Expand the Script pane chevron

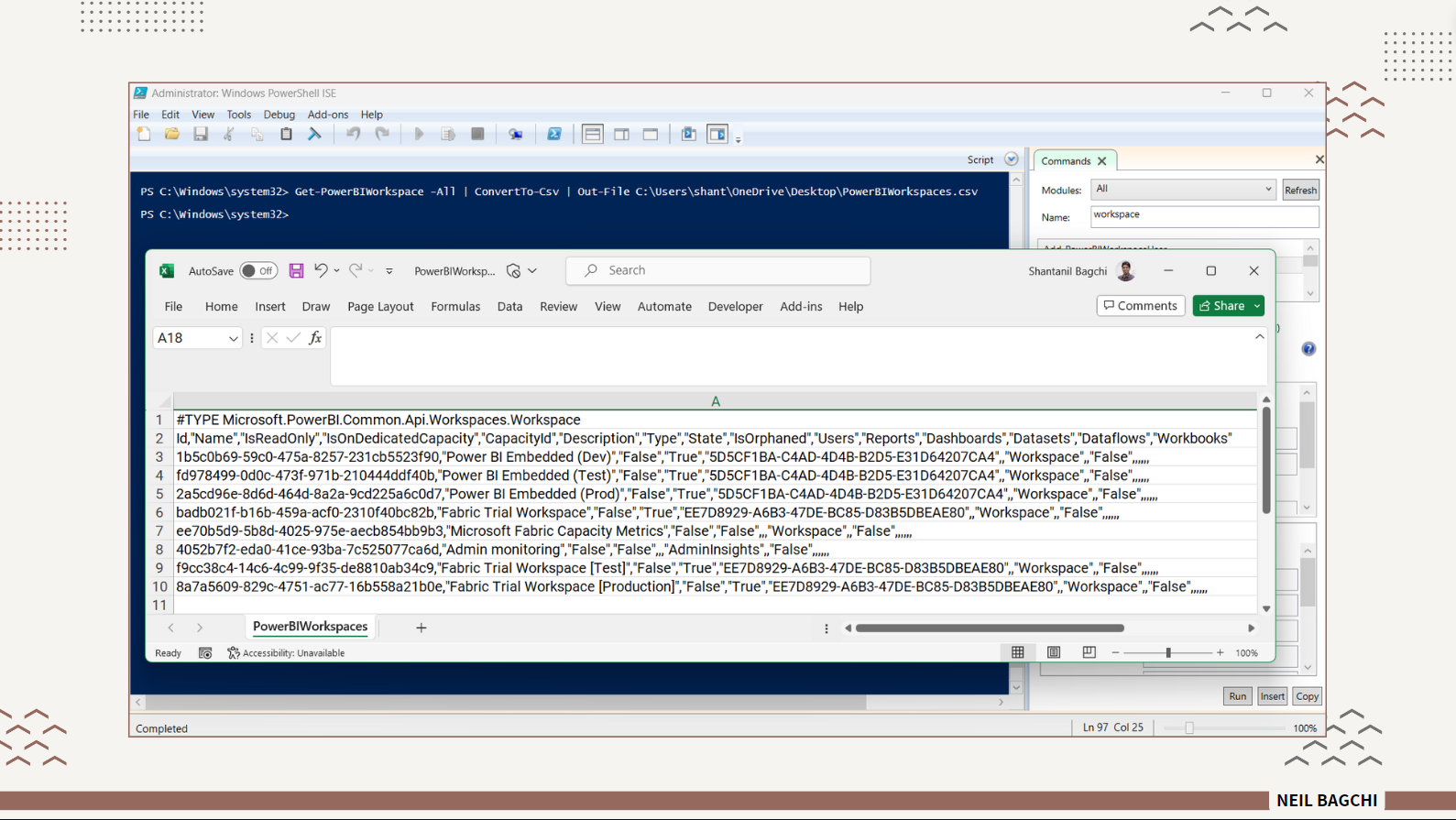[1012, 159]
